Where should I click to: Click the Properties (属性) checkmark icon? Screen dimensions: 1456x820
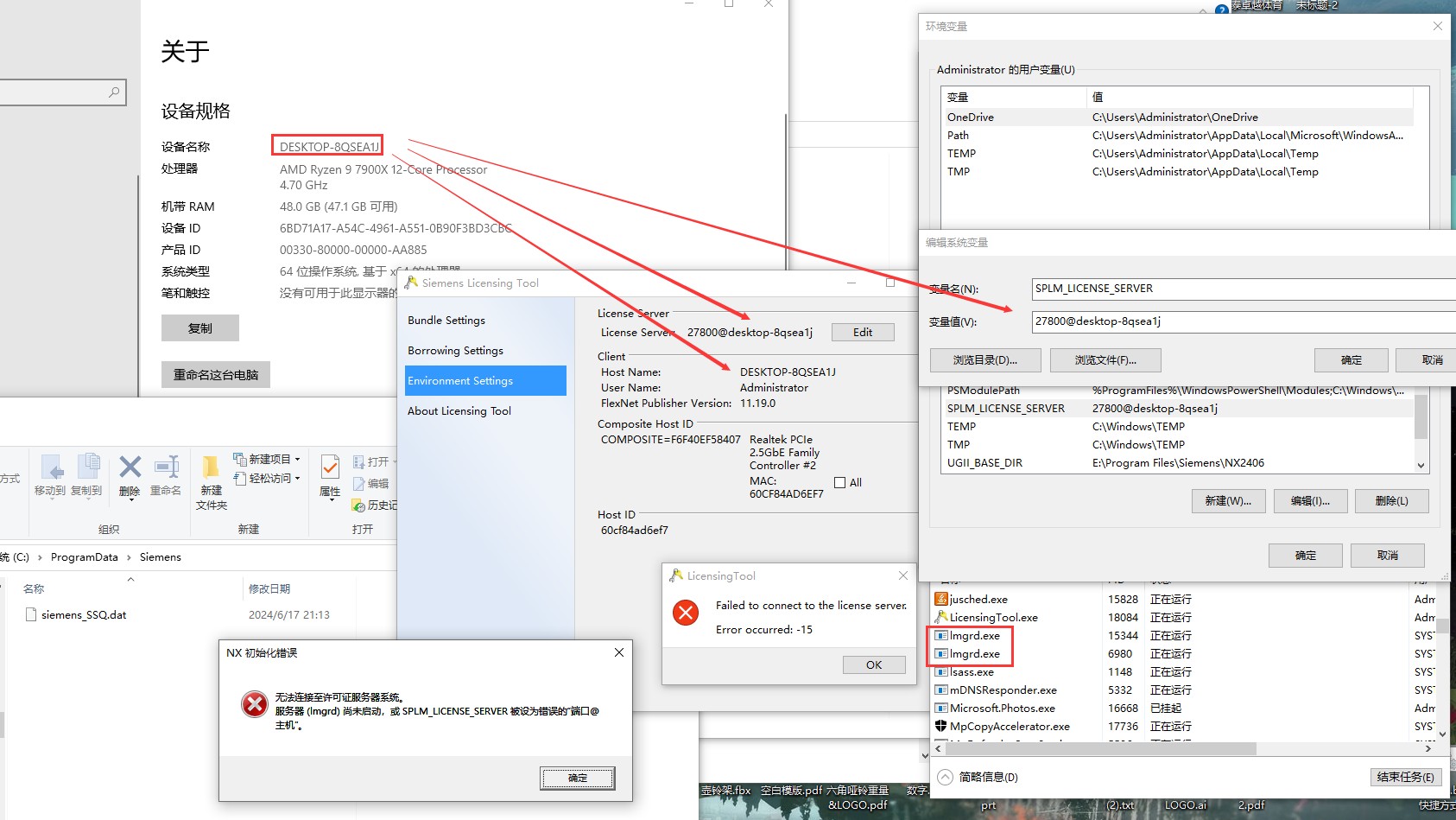point(330,467)
